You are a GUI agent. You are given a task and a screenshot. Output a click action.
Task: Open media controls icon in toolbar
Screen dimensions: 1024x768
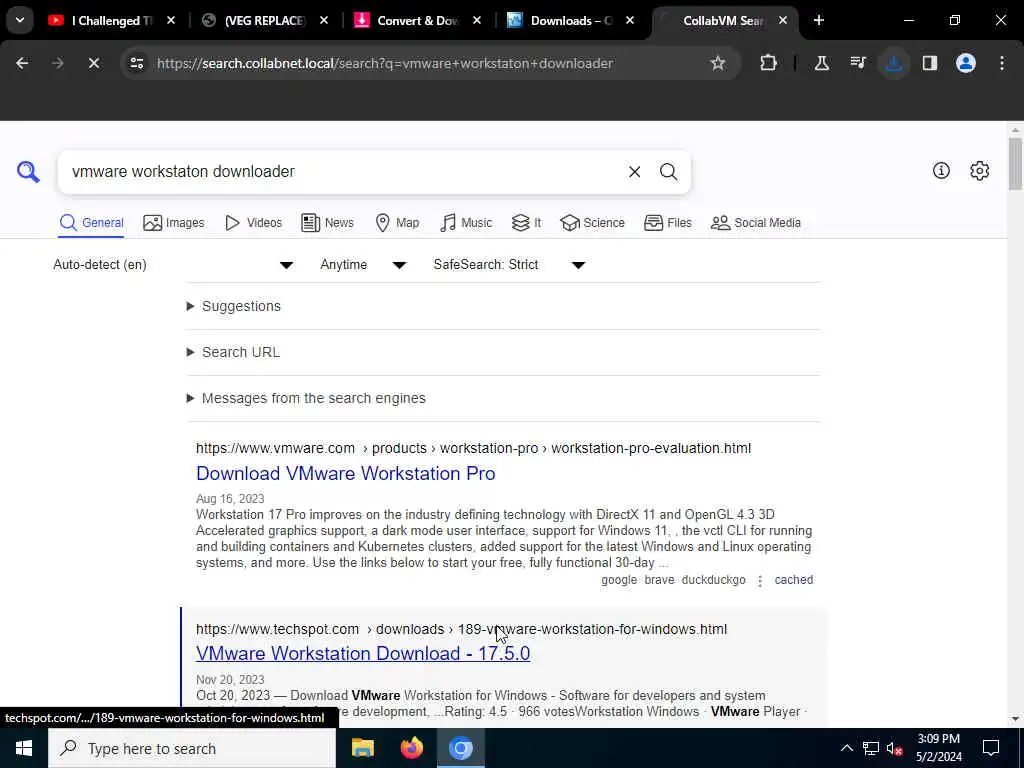click(x=857, y=63)
